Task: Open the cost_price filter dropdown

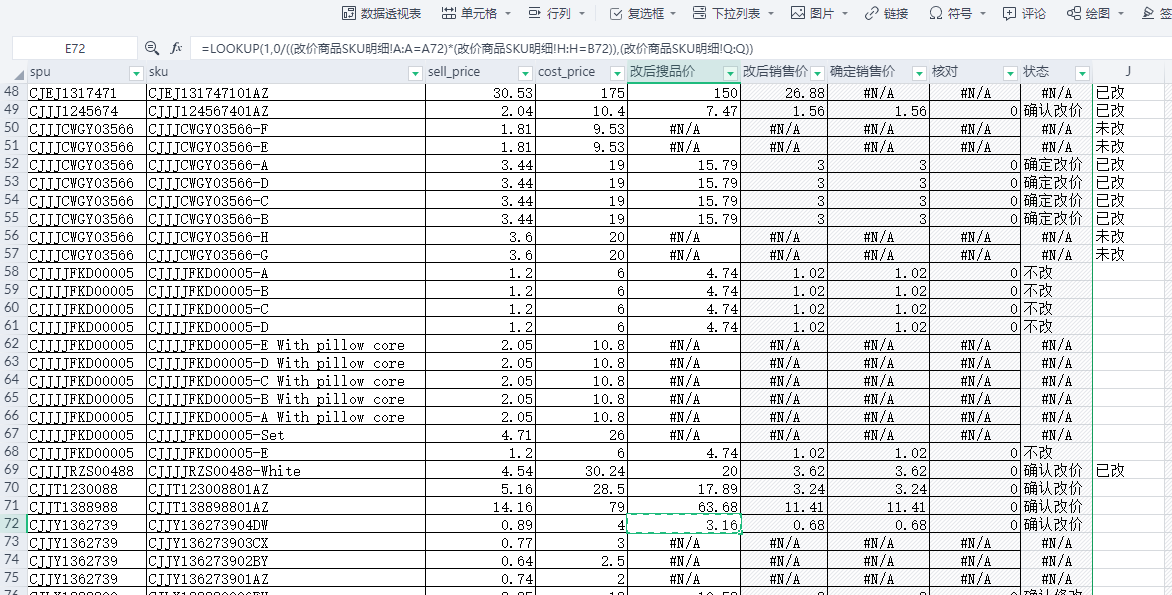Action: pos(616,73)
